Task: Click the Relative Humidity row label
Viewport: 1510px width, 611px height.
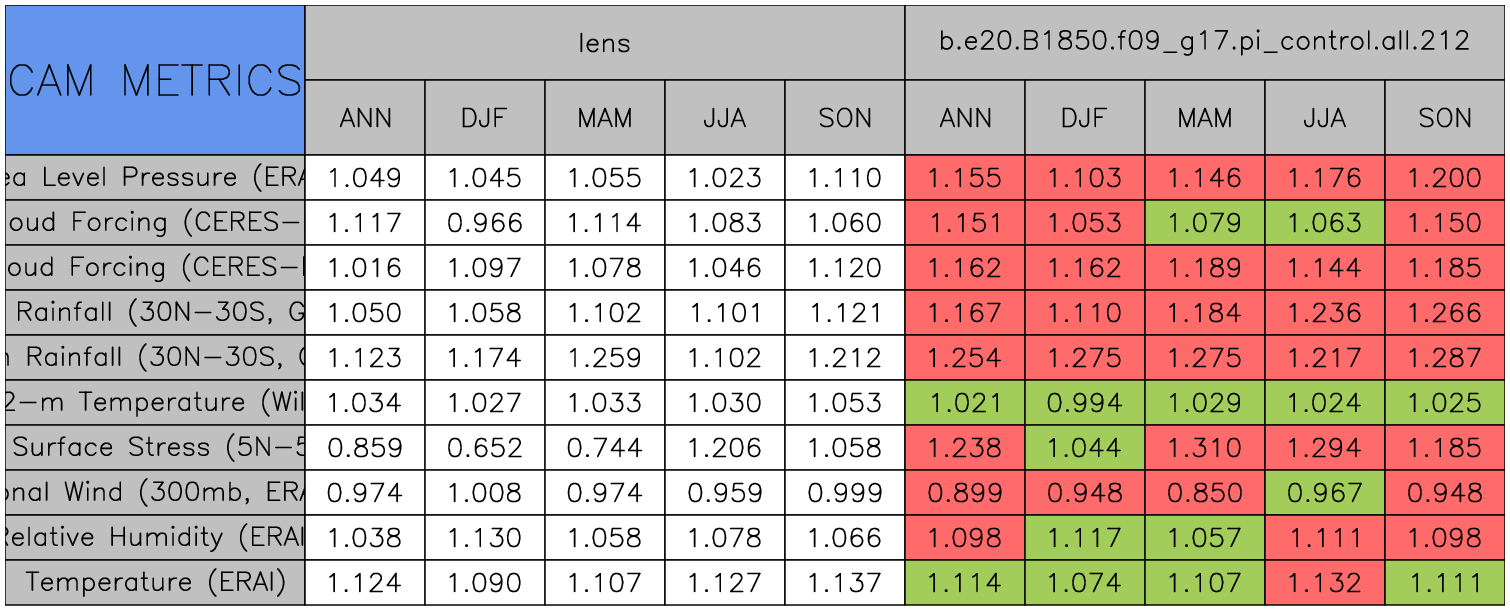Action: point(155,537)
